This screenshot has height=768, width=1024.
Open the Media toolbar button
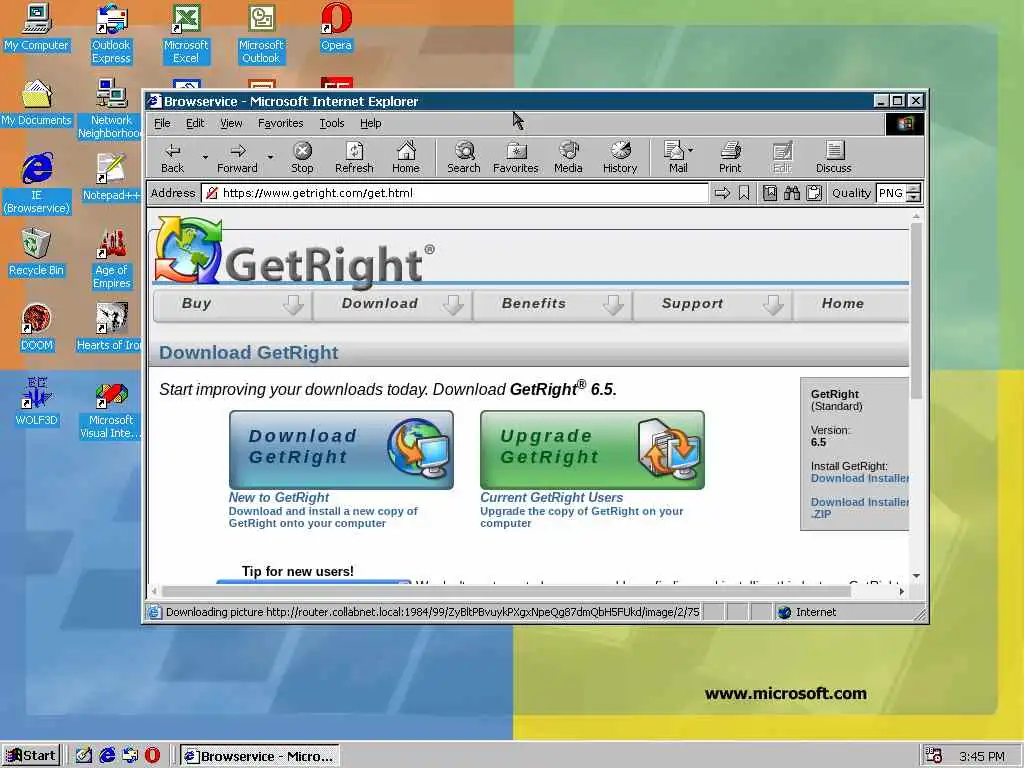click(x=568, y=158)
